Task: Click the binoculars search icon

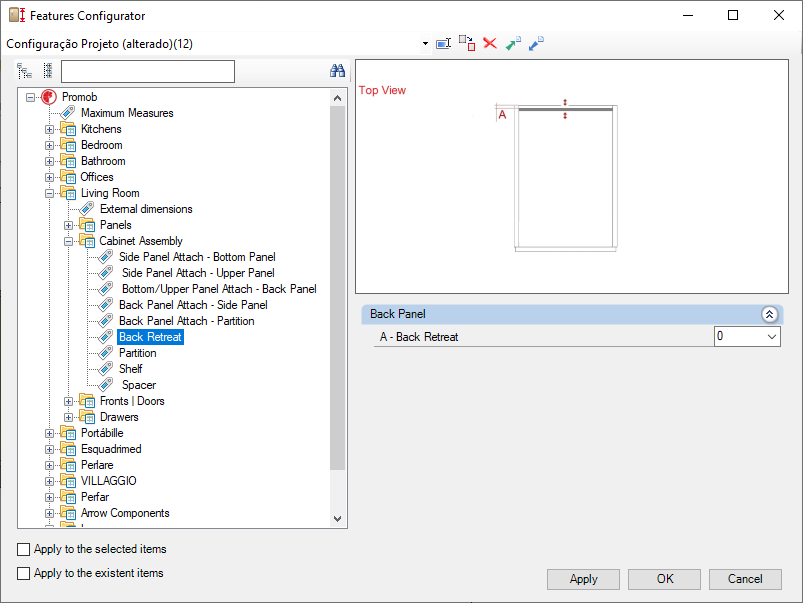Action: (x=337, y=71)
